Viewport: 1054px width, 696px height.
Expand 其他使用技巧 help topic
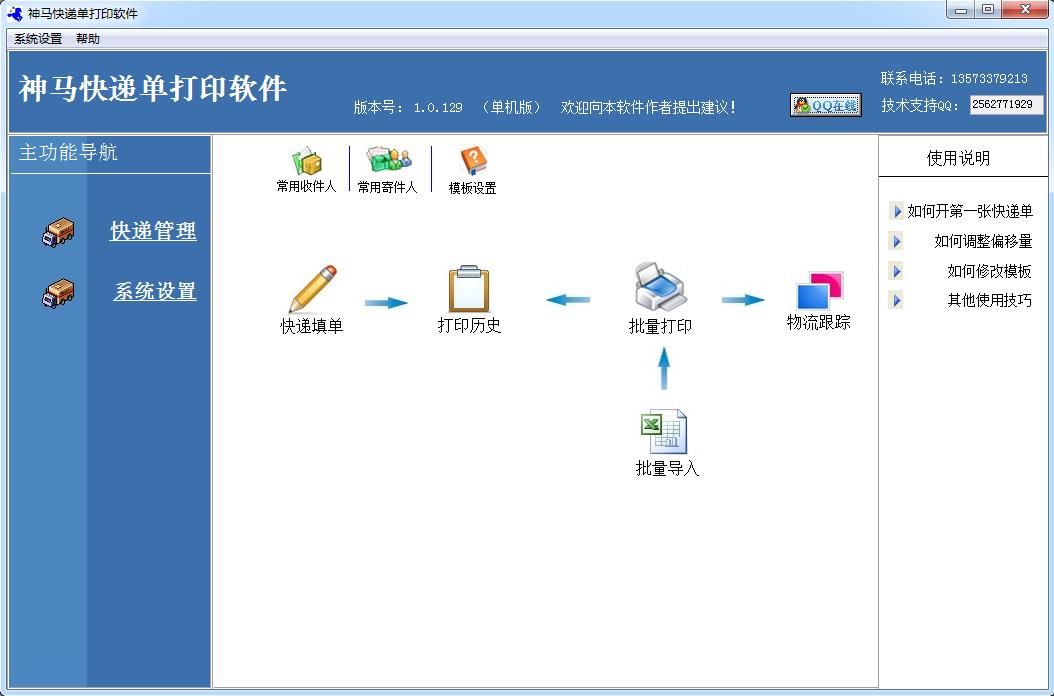[988, 300]
